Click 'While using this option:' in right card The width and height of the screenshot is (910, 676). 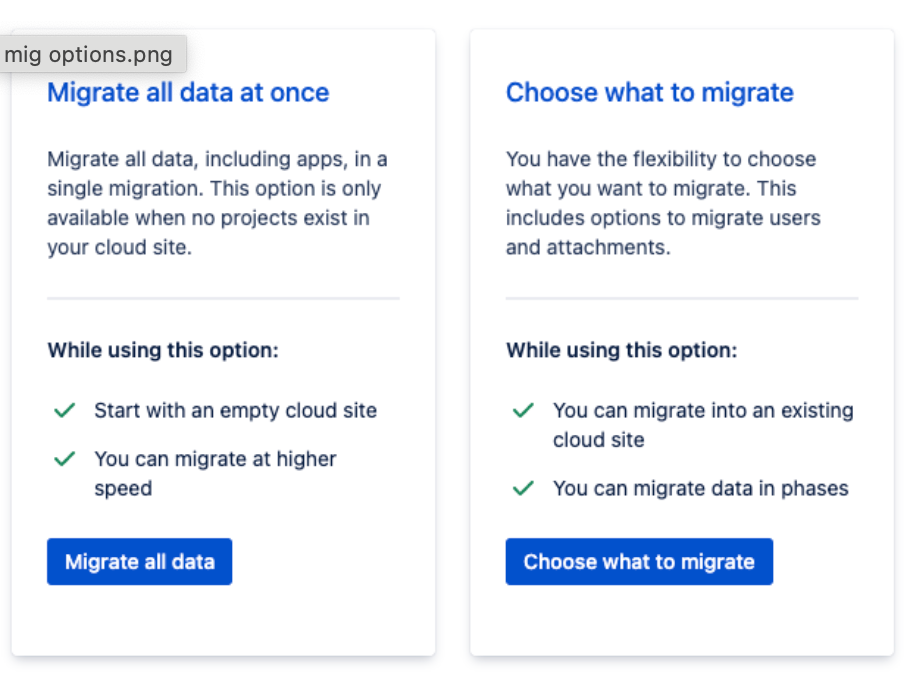coord(622,350)
